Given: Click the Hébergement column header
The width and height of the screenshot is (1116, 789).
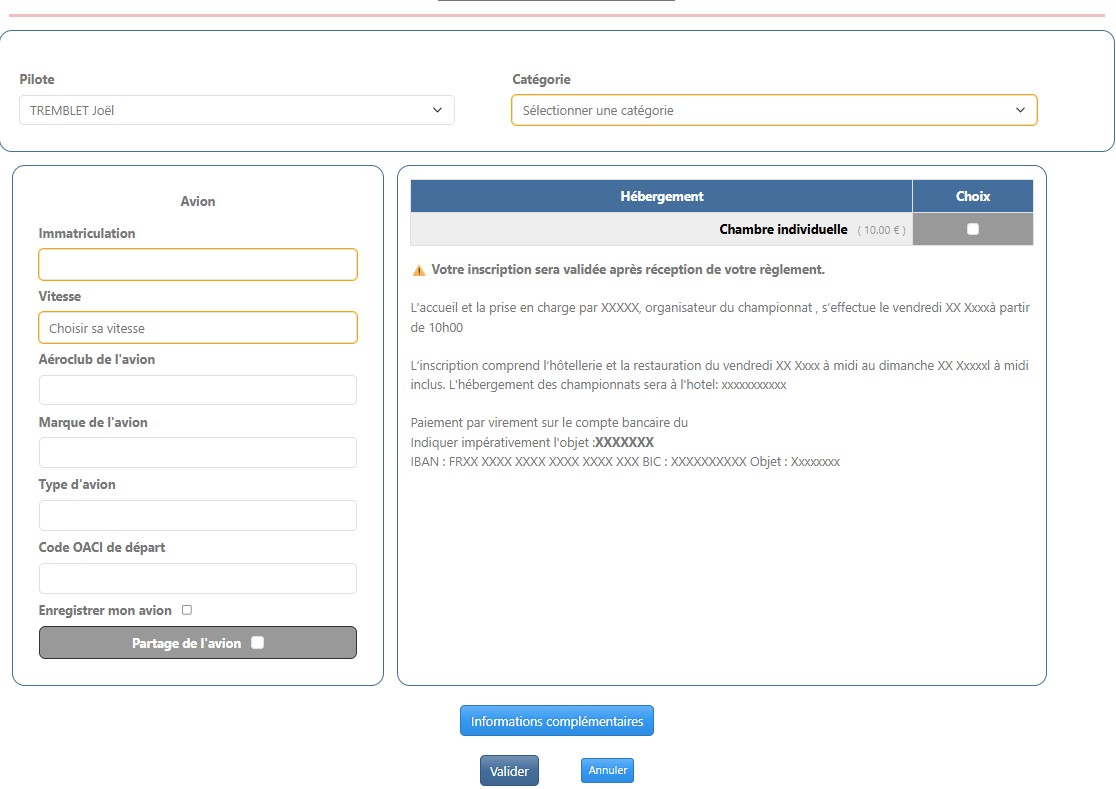Looking at the screenshot, I should (x=661, y=196).
